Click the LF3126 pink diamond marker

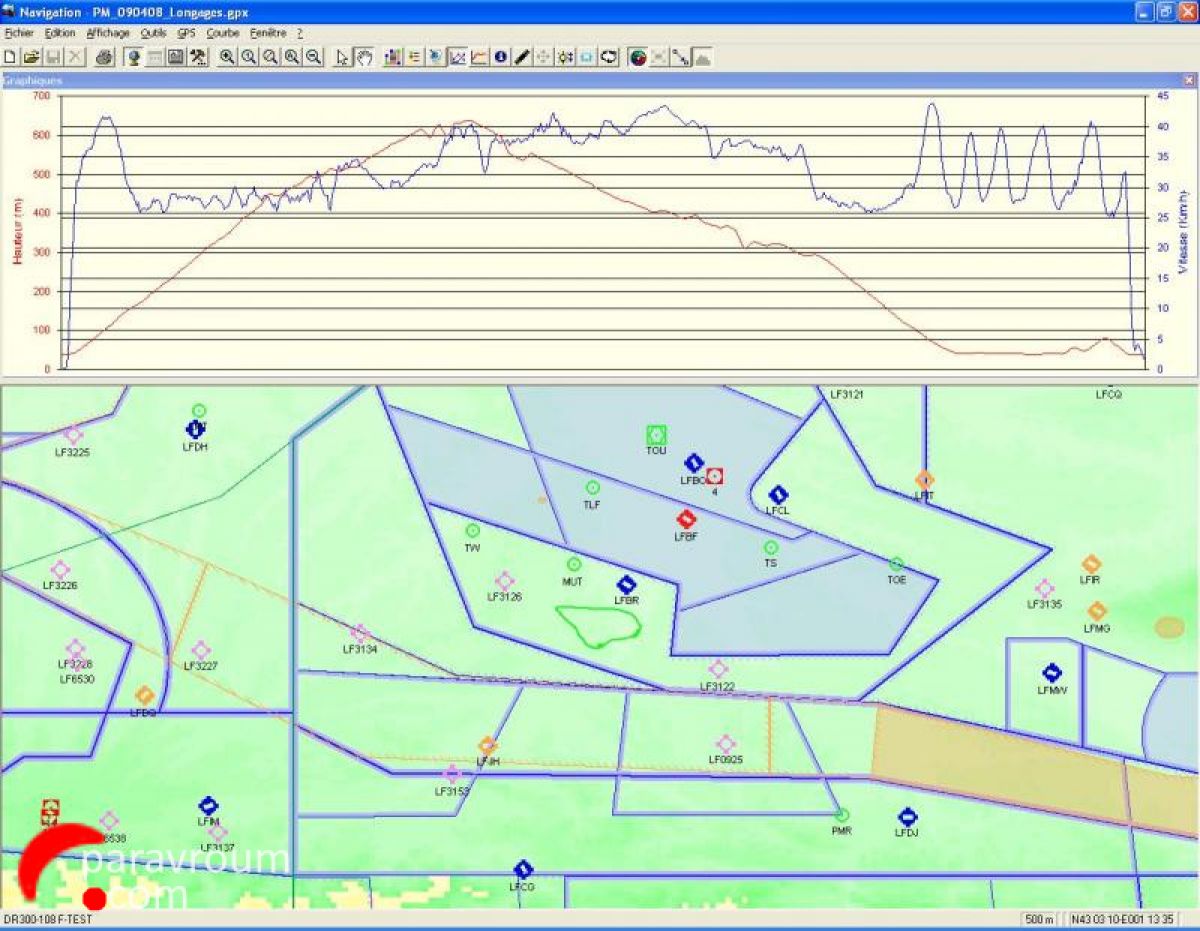tap(504, 581)
